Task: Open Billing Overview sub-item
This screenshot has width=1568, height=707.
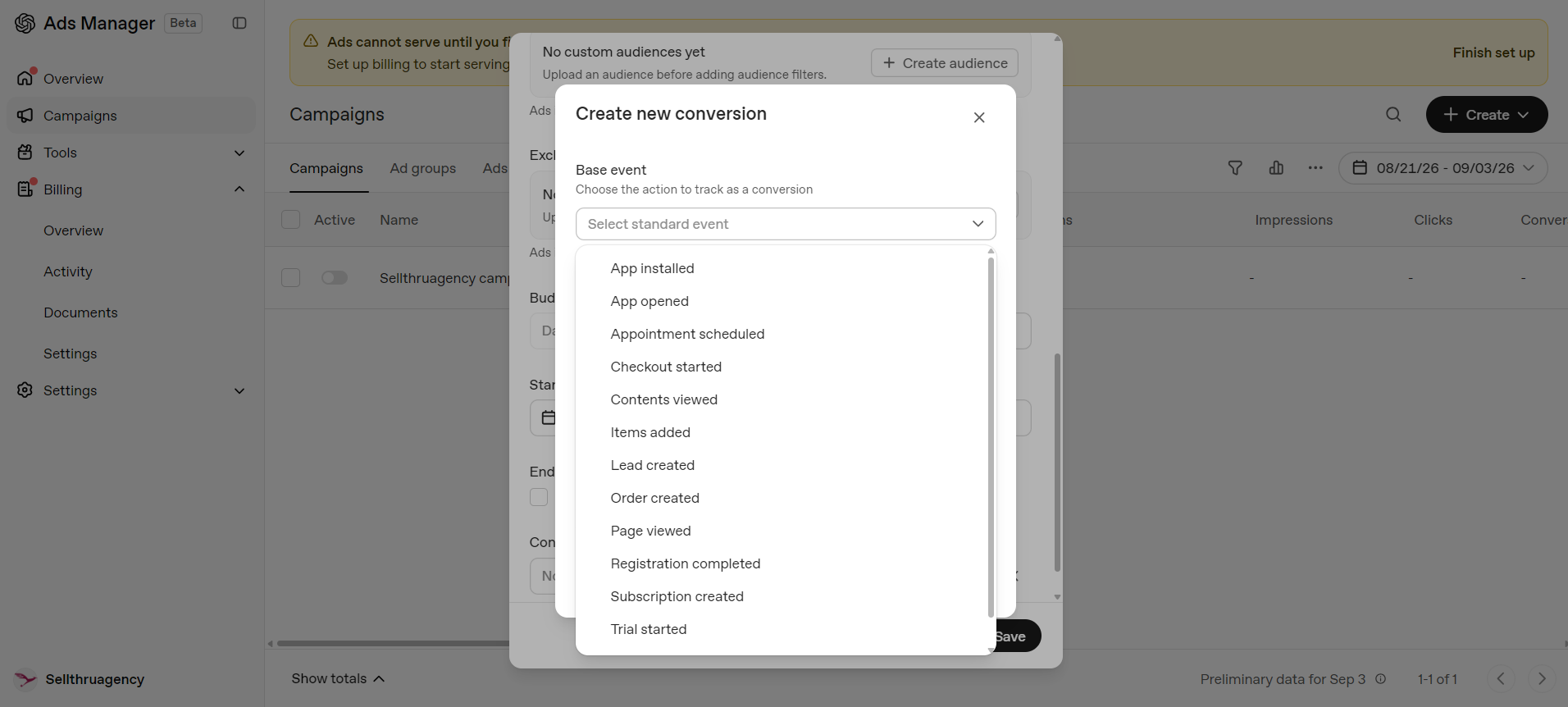Action: tap(73, 230)
